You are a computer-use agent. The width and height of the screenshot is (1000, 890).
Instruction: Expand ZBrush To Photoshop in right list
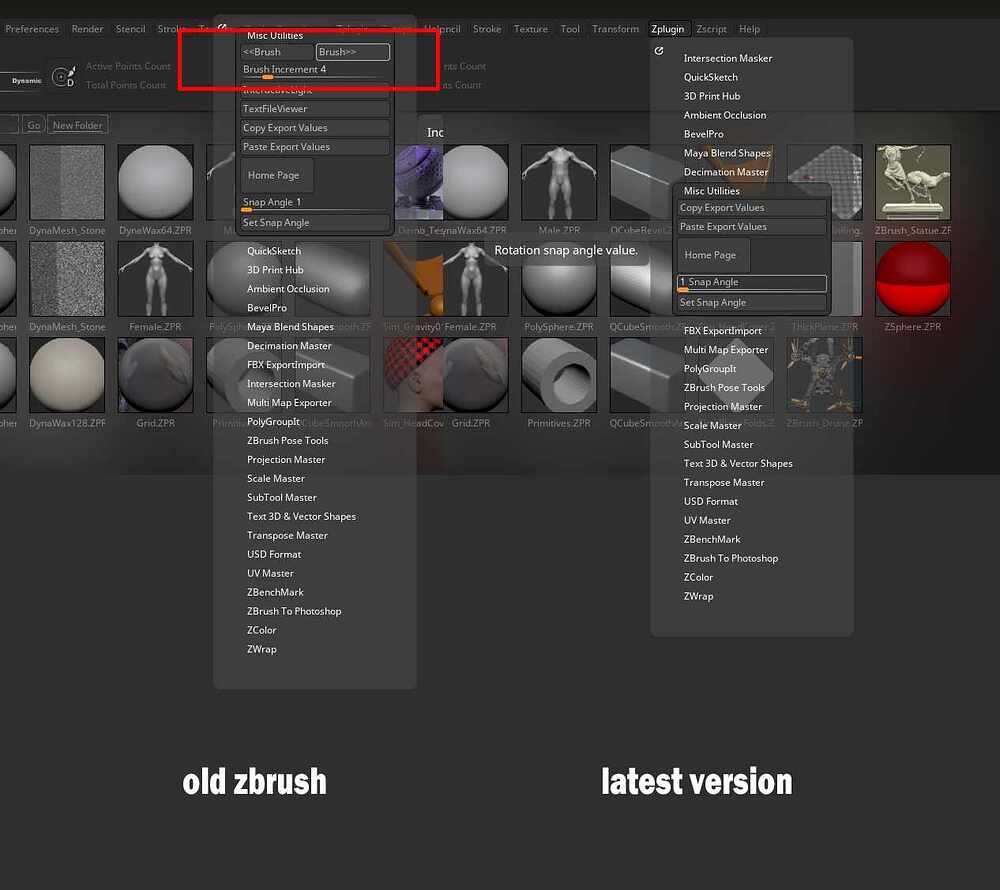coord(731,558)
